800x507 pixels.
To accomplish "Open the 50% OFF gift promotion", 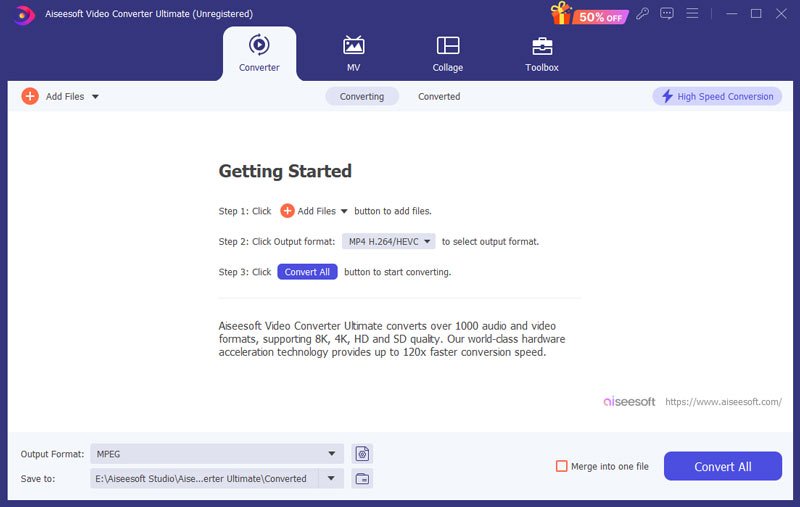I will click(x=590, y=14).
